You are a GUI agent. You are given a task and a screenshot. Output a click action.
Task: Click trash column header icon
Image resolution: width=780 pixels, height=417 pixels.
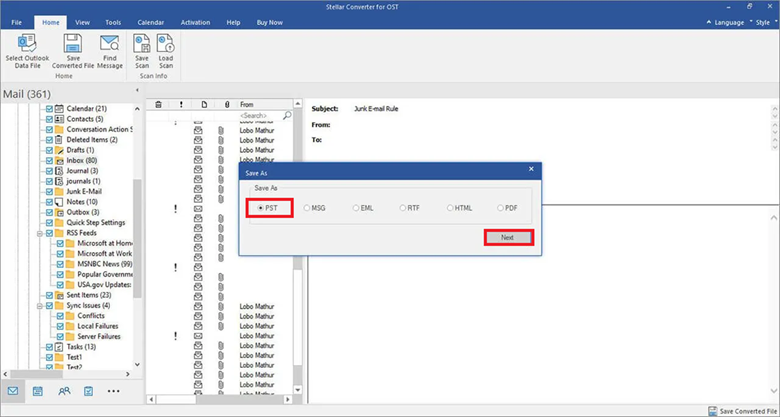[x=158, y=104]
